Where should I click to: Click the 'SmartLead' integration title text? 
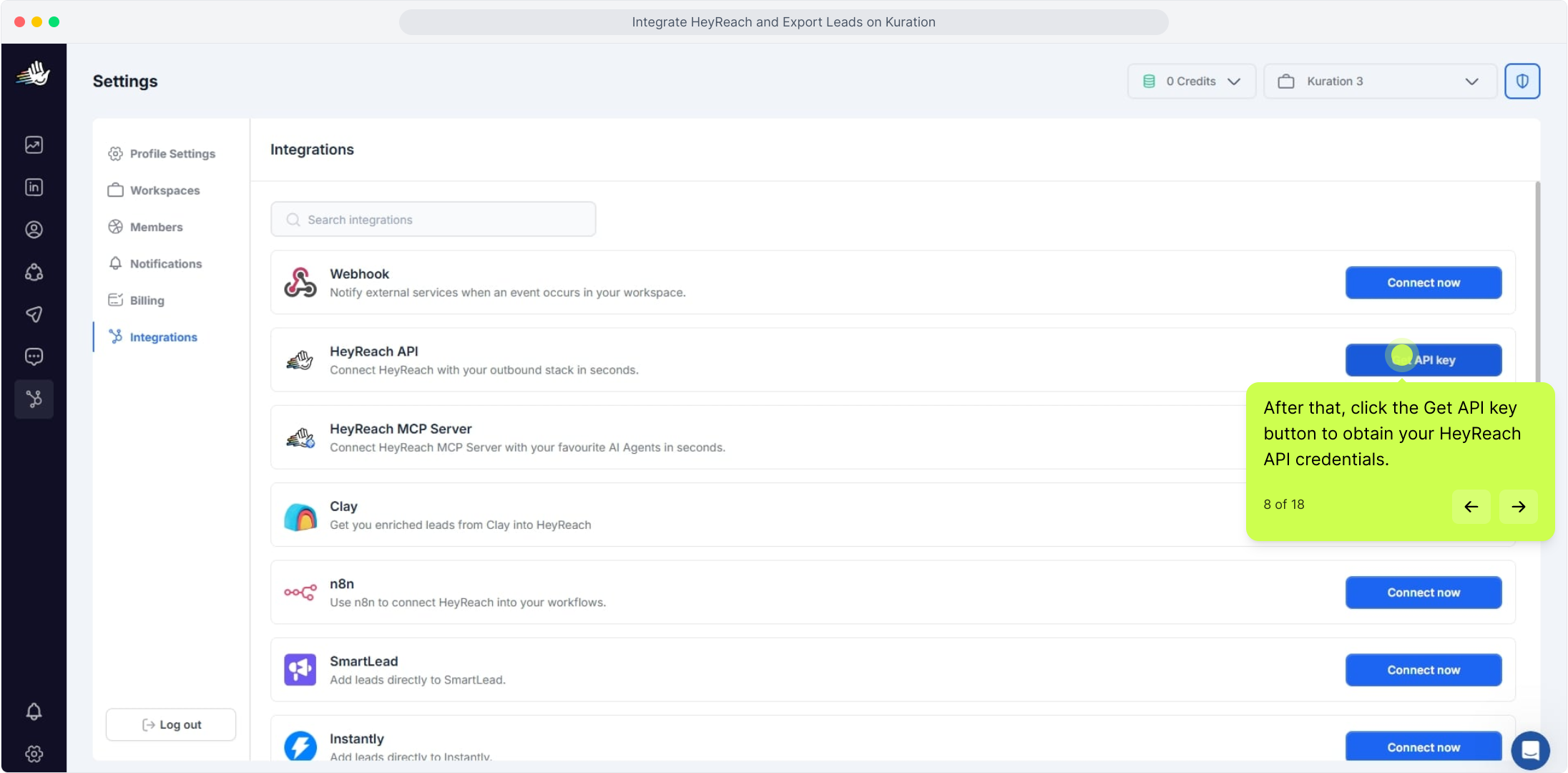point(363,661)
